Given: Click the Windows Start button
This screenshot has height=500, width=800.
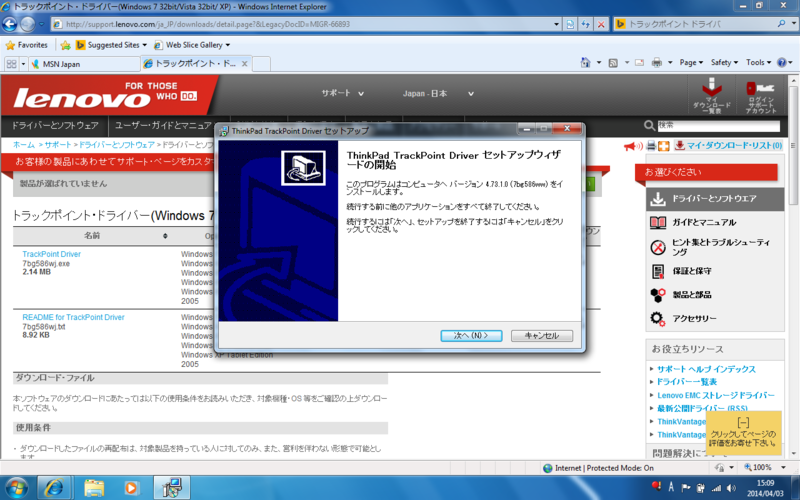Looking at the screenshot, I should 16,488.
